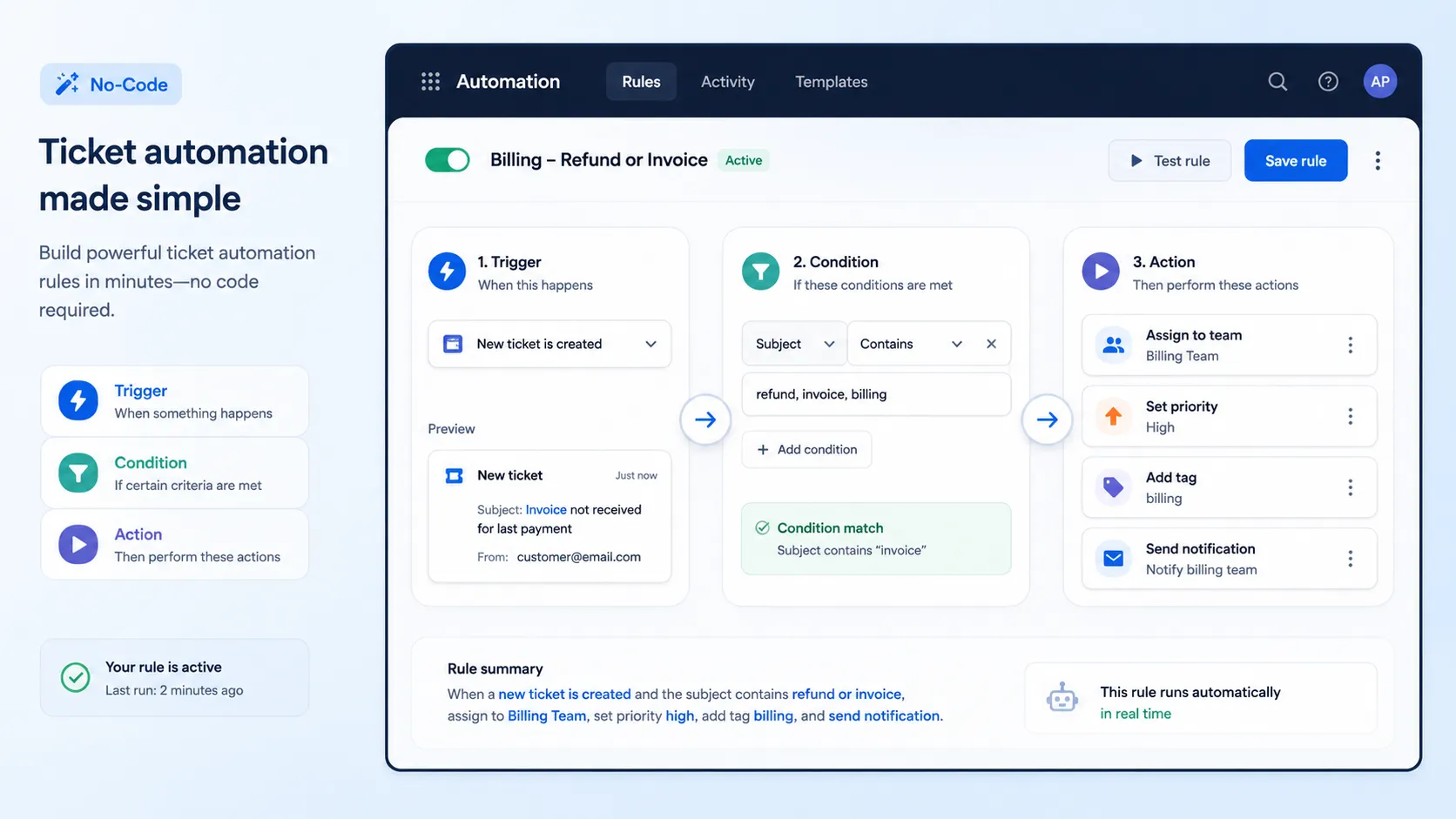Click the tag icon on Add tag
The width and height of the screenshot is (1456, 819).
1114,488
